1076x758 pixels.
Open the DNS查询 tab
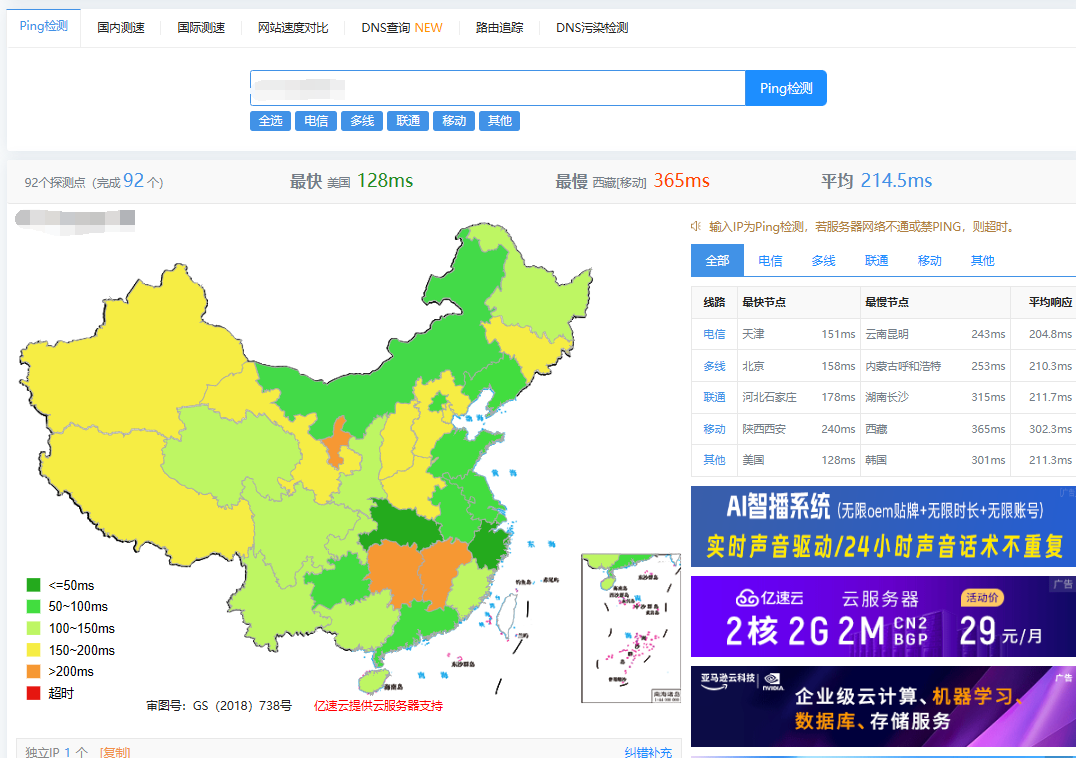[401, 28]
